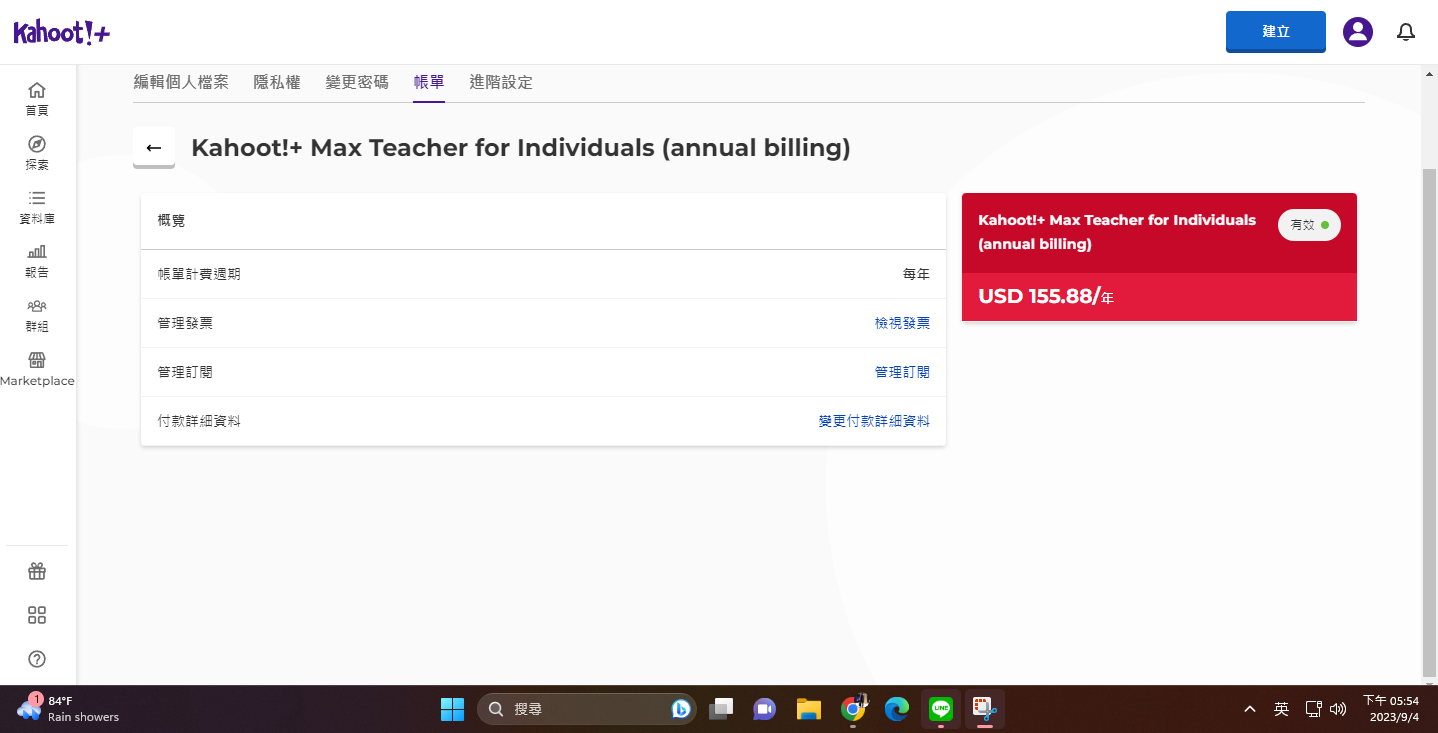
Task: Open the LINE taskbar icon
Action: [941, 709]
